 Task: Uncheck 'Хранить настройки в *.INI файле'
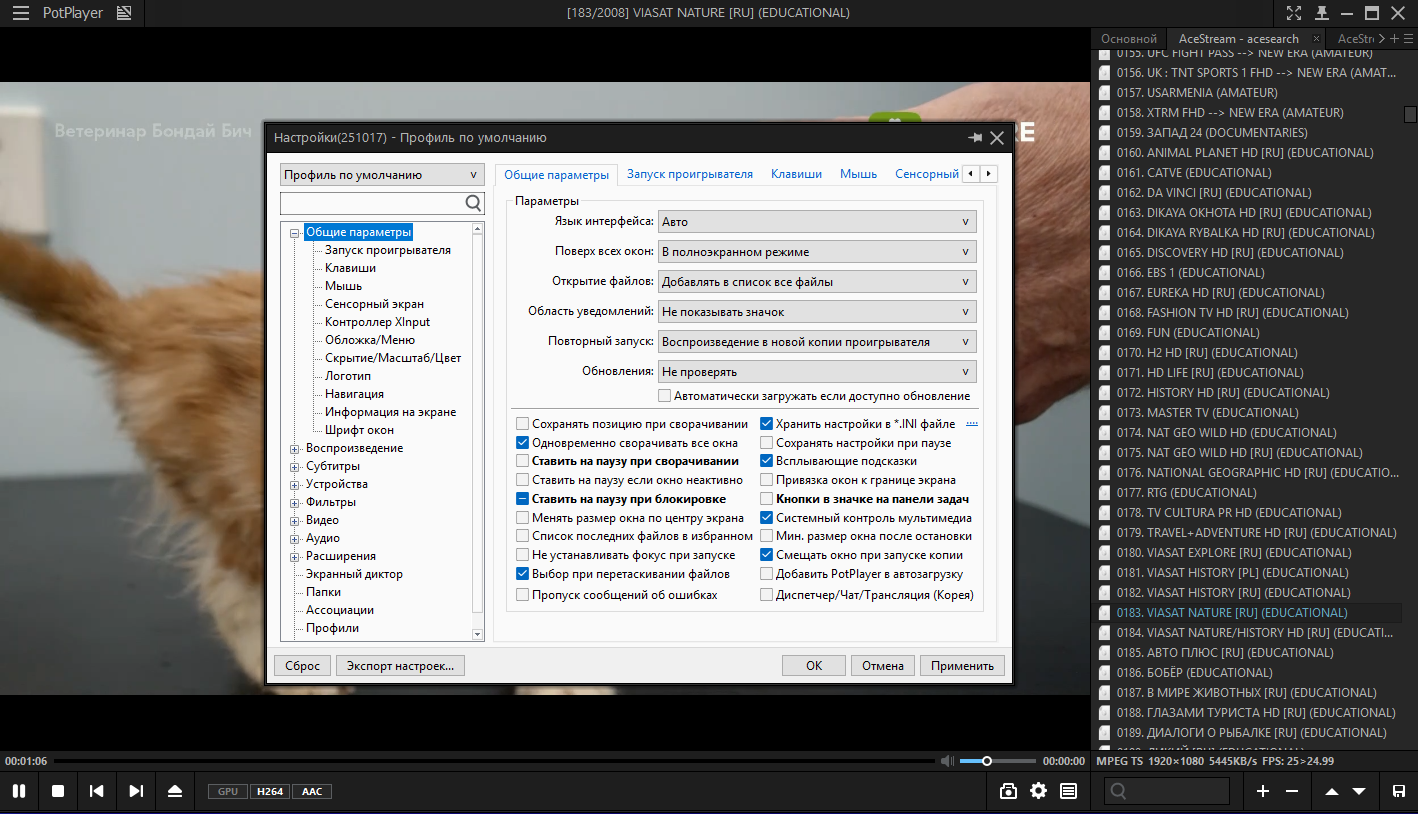click(x=767, y=424)
